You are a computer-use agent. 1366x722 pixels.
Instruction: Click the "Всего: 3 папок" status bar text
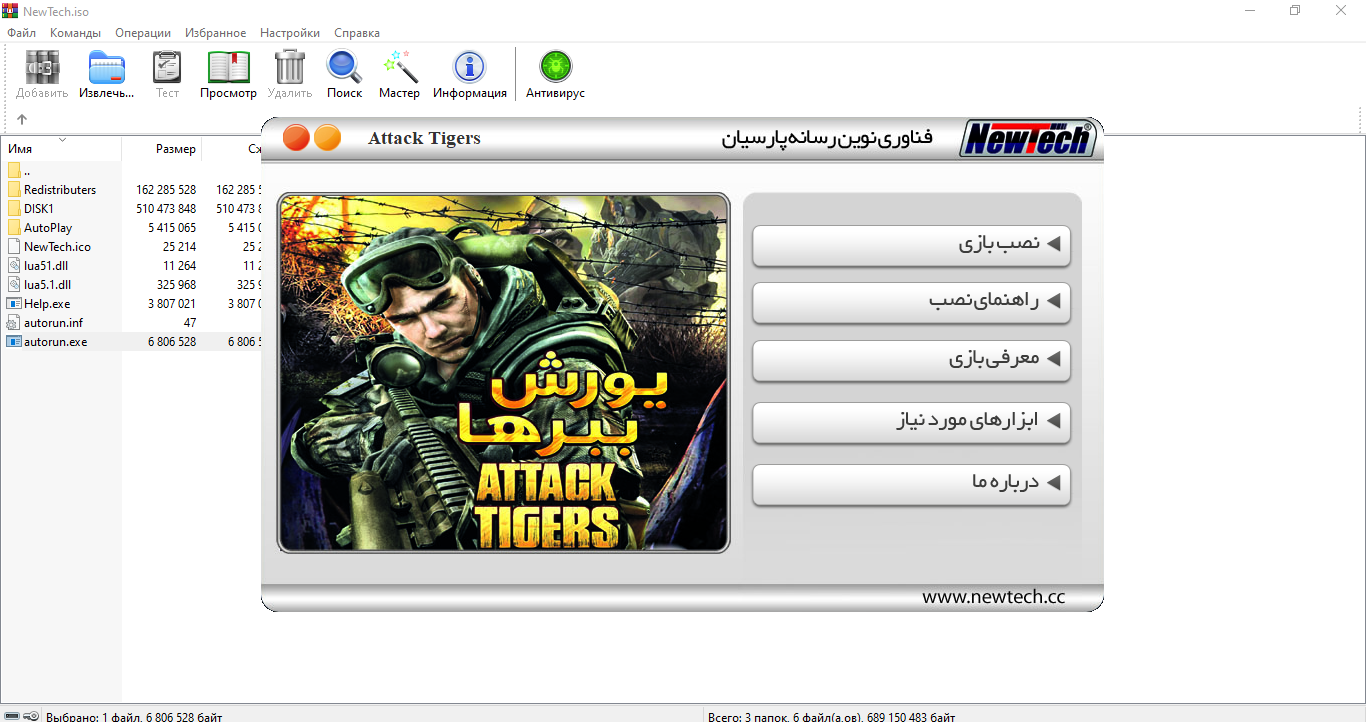[x=831, y=716]
